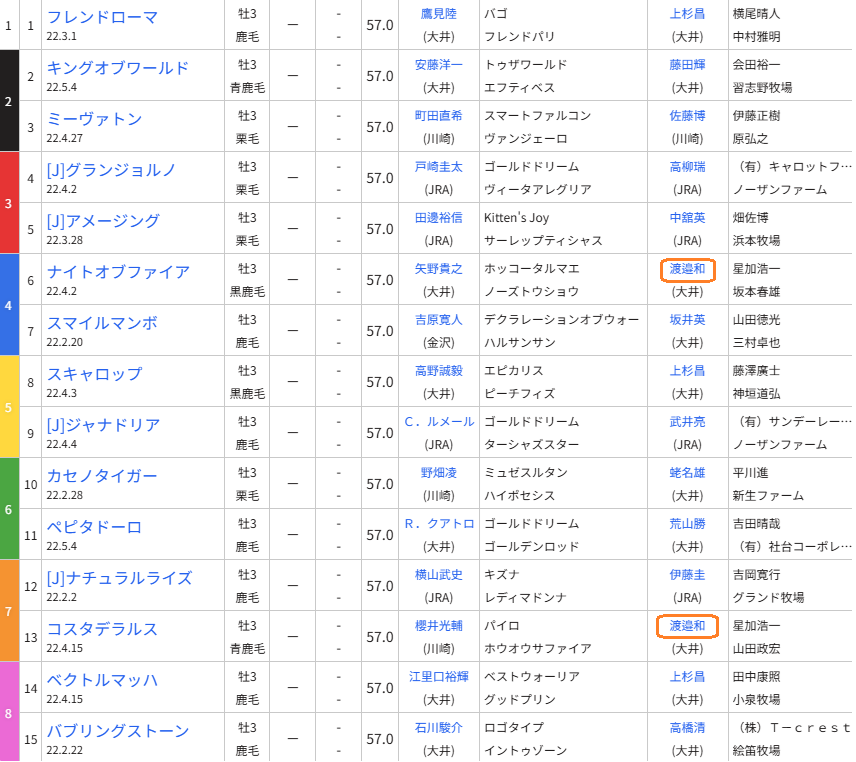856x762 pixels.
Task: Open trainer 中舘英 link
Action: 687,217
